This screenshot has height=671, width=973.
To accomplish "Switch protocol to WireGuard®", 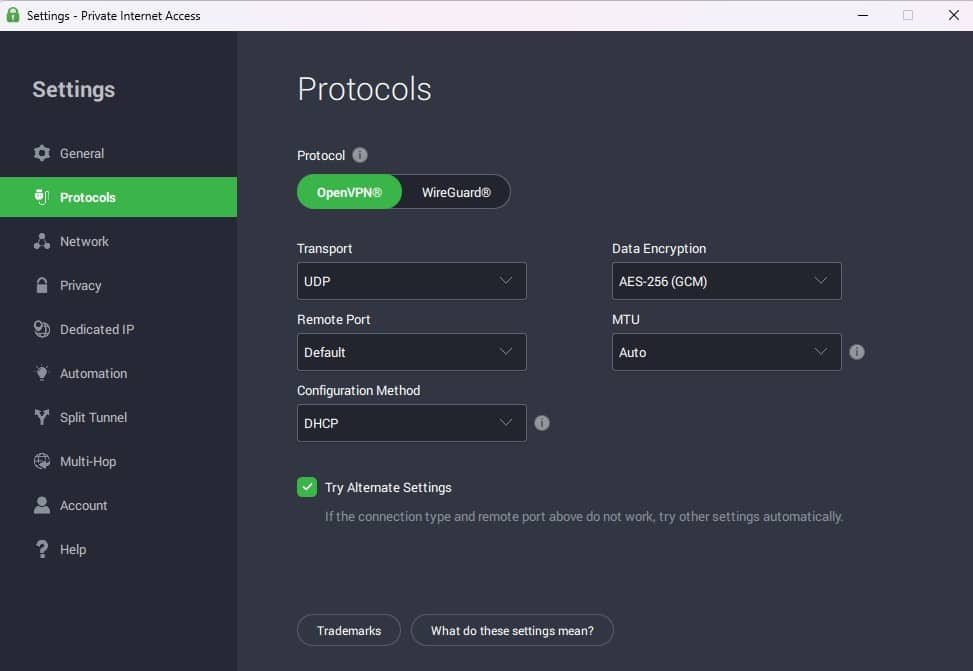I will pos(456,192).
